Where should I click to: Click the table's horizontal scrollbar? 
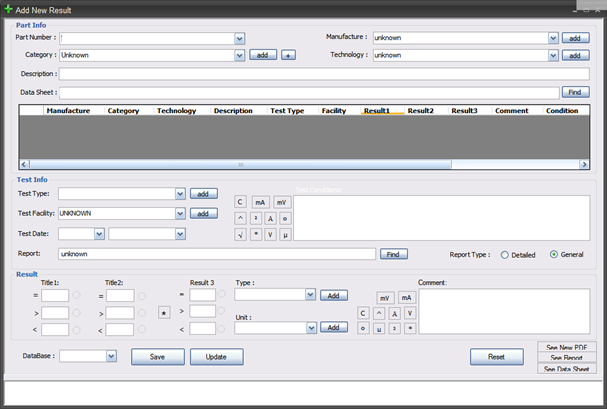[240, 163]
